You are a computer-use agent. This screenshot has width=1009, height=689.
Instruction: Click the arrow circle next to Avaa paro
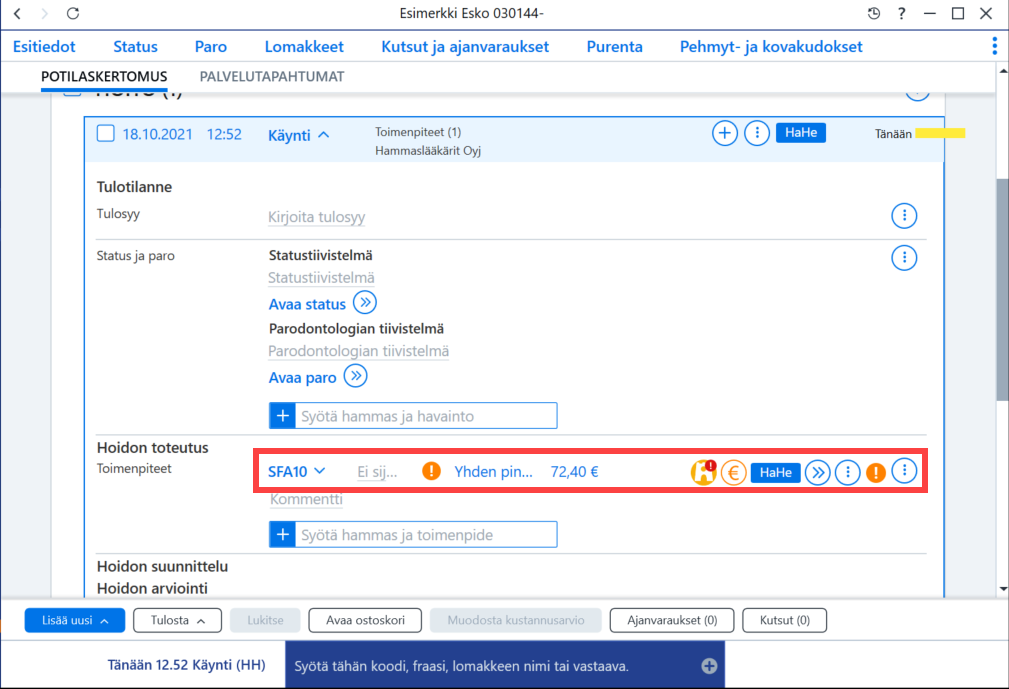(355, 376)
